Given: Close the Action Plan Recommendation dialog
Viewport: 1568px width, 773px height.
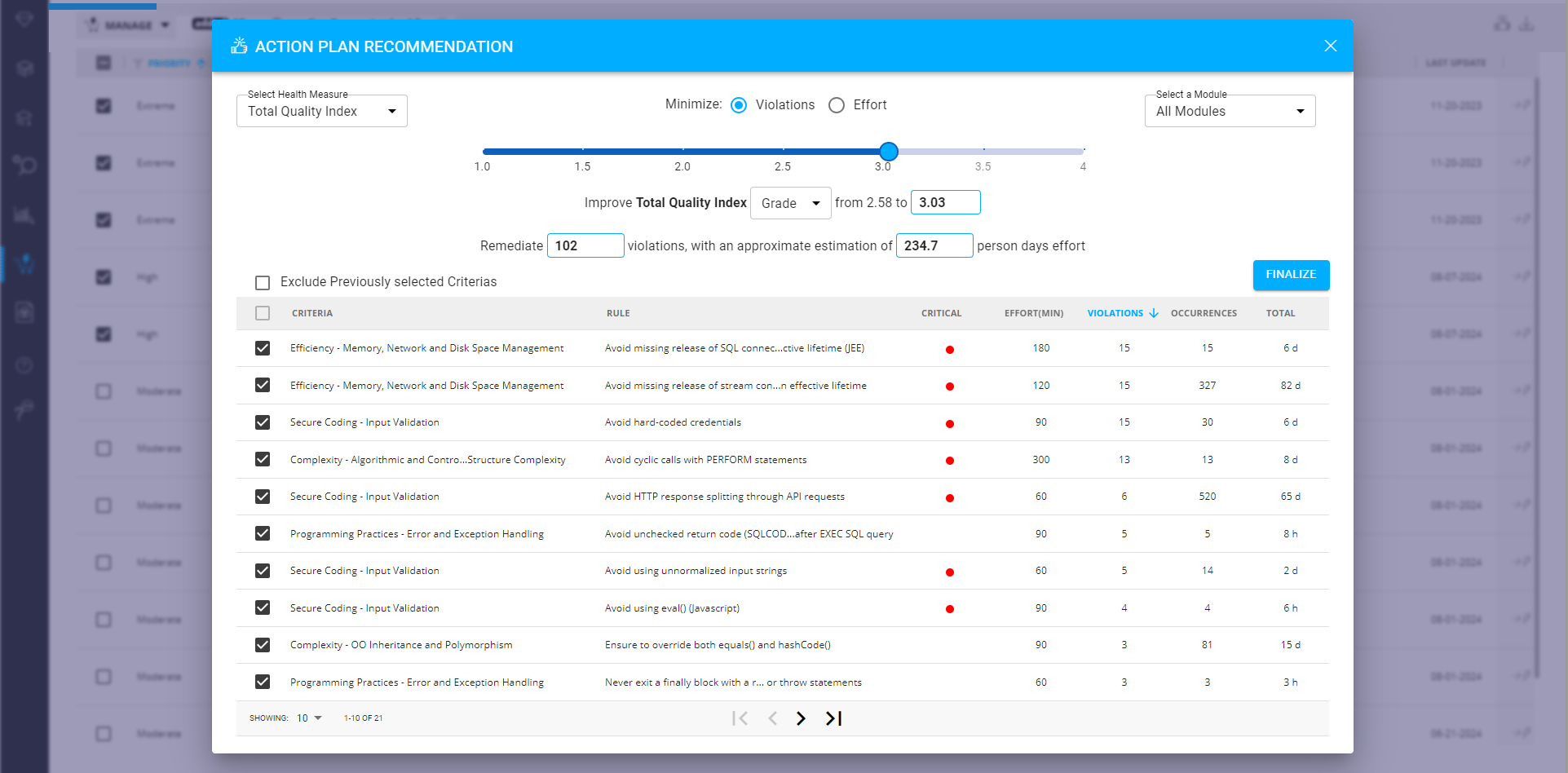Looking at the screenshot, I should pyautogui.click(x=1330, y=46).
